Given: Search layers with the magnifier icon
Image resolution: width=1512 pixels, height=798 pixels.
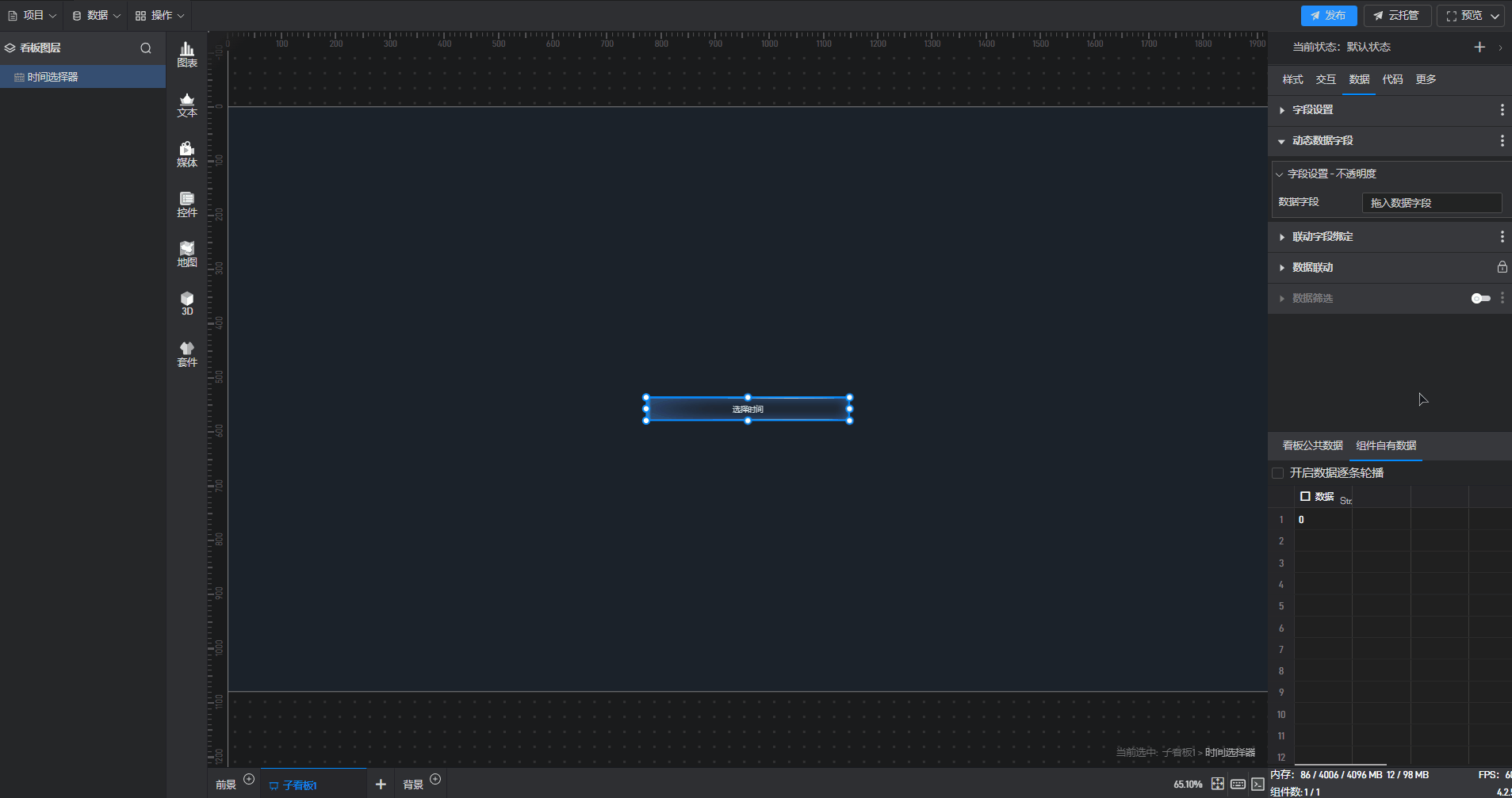Looking at the screenshot, I should pyautogui.click(x=146, y=48).
